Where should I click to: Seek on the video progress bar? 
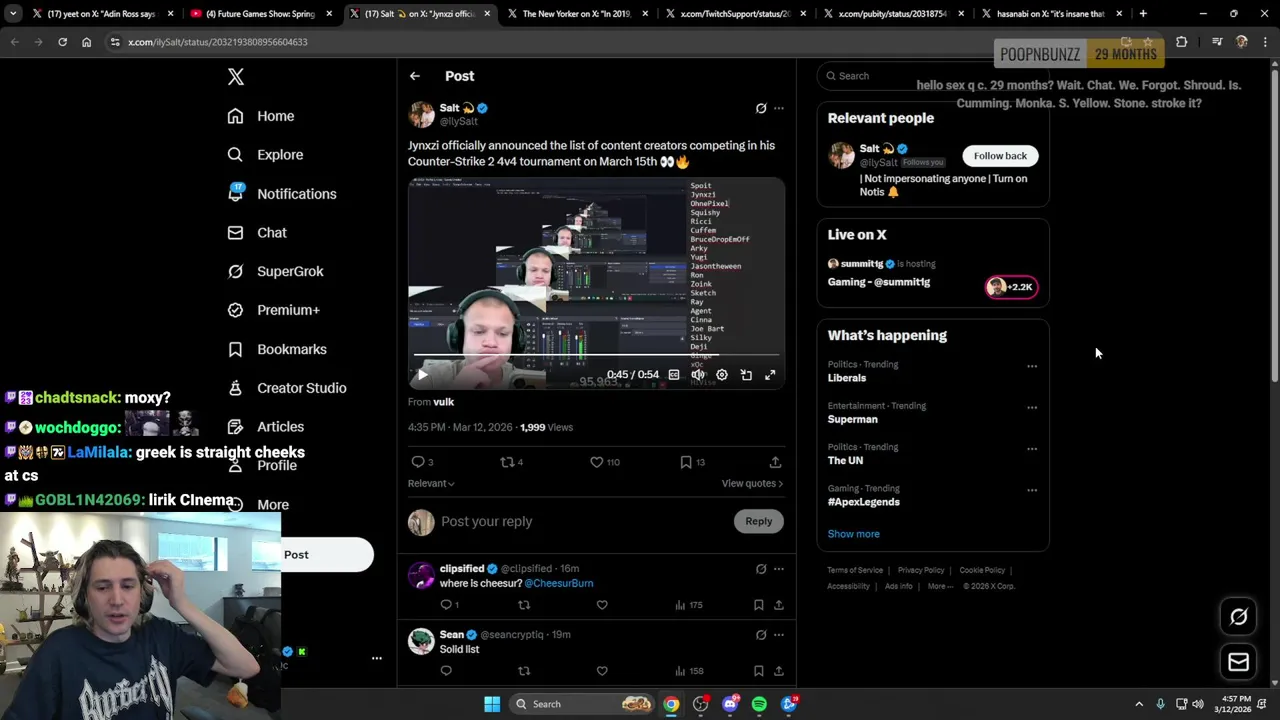596,354
